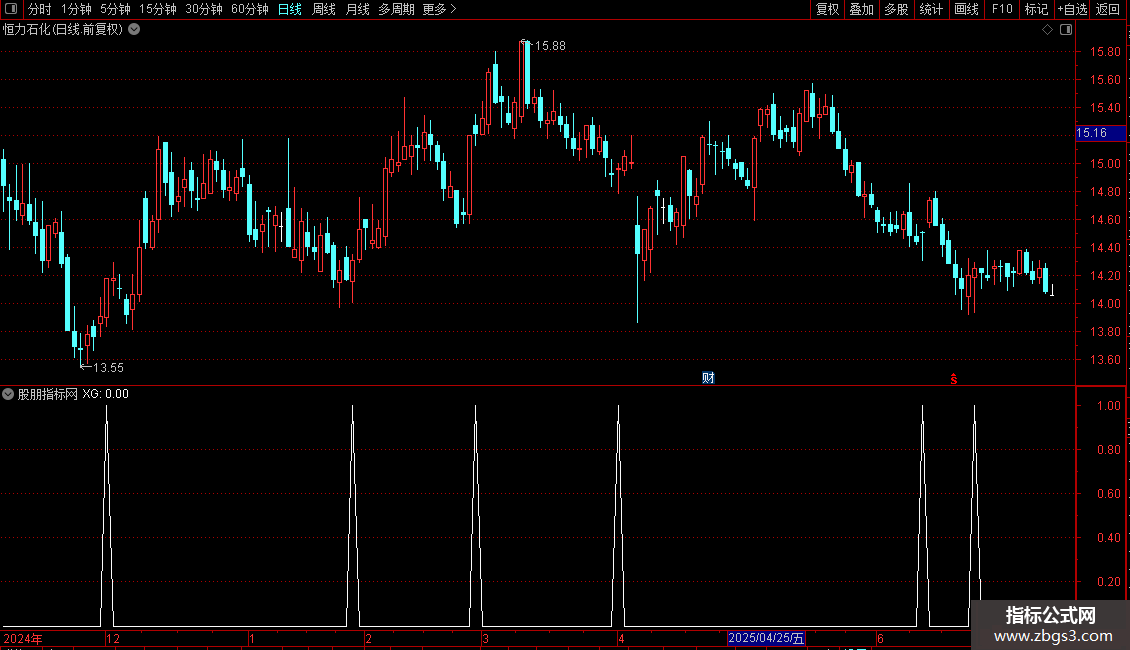Click the XG: 0.00 indicator value
The width and height of the screenshot is (1130, 650).
(105, 394)
